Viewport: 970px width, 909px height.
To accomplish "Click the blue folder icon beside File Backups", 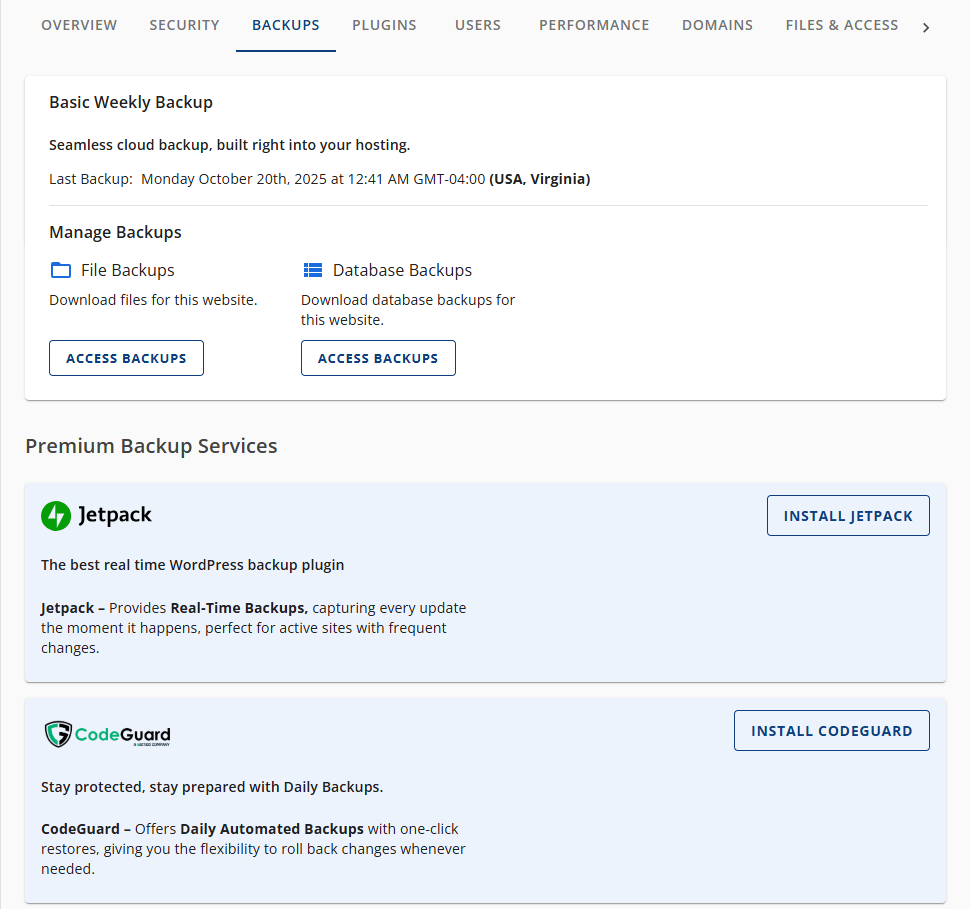I will [x=59, y=269].
